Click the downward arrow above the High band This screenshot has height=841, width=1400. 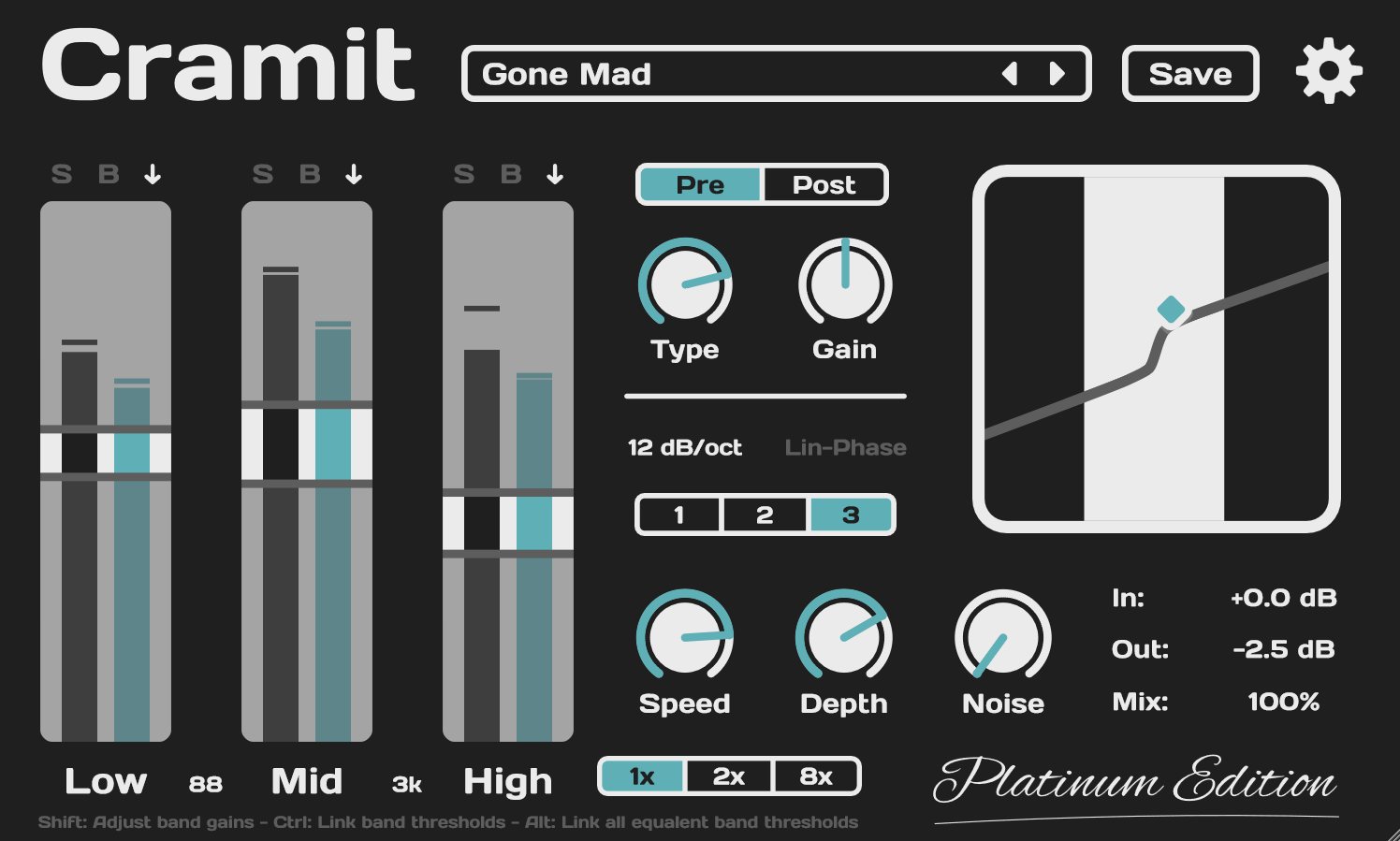point(554,173)
